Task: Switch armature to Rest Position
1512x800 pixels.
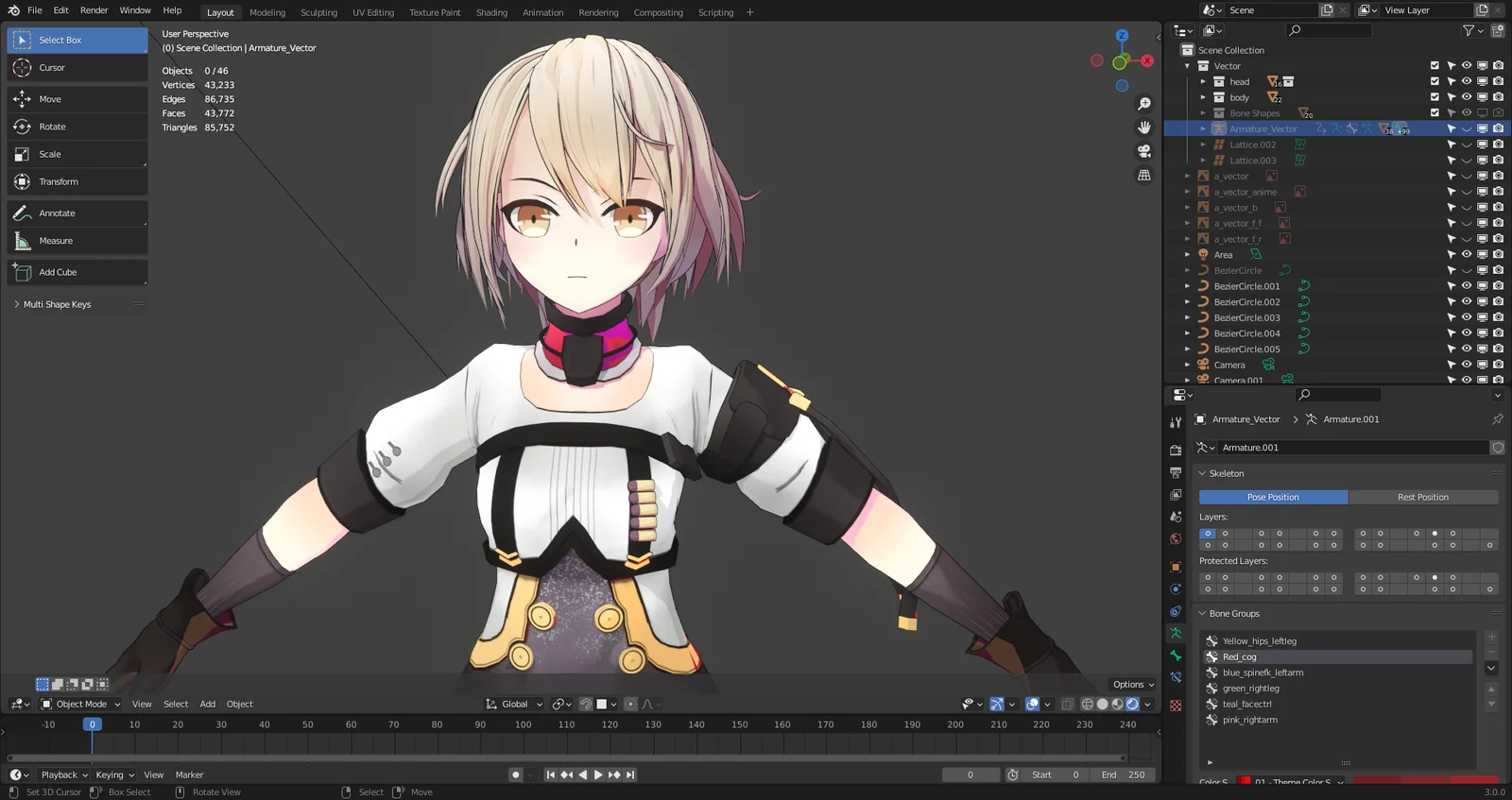Action: click(x=1423, y=497)
